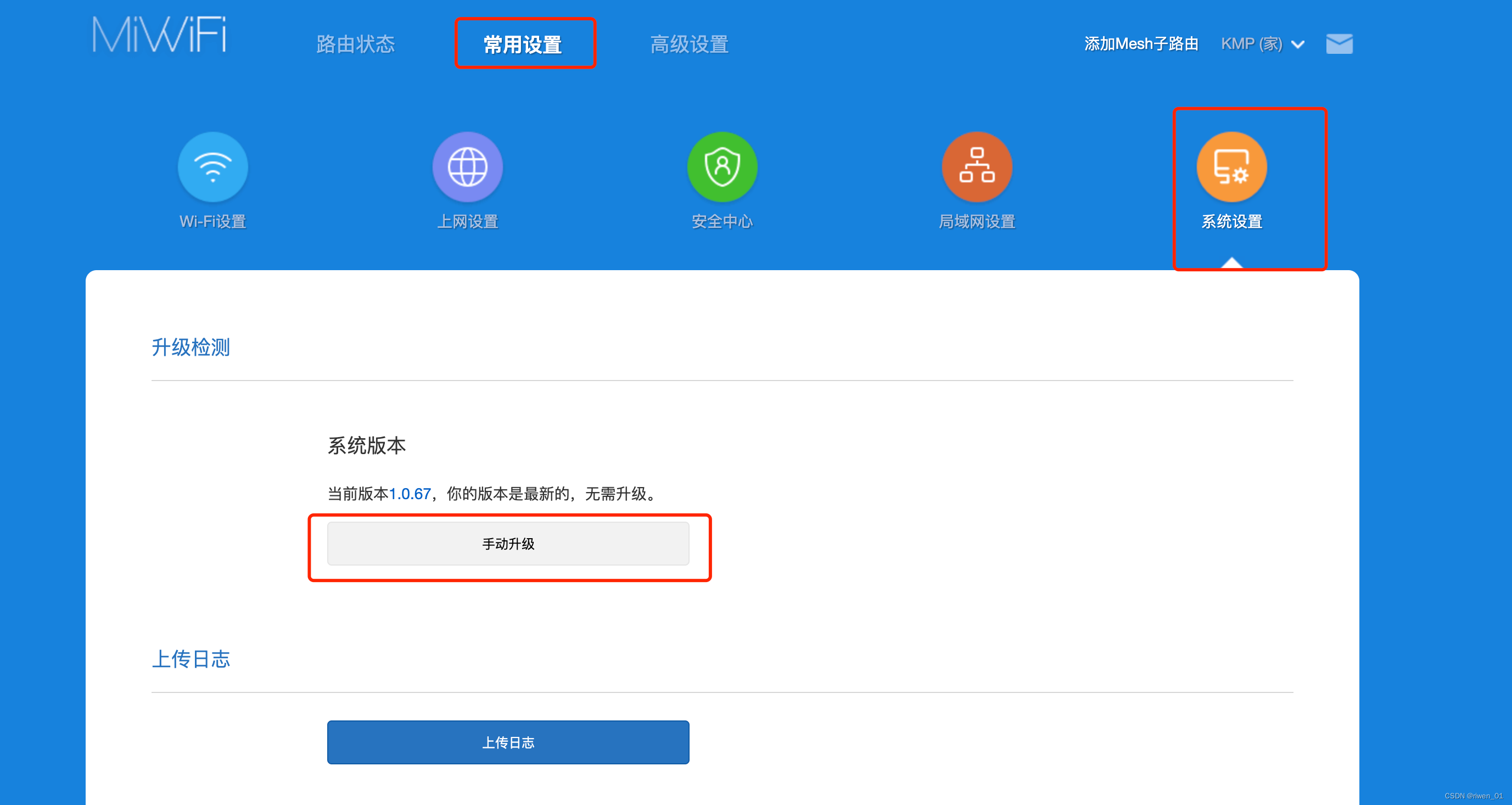Click the 上网设置 label text
This screenshot has height=805, width=1512.
pos(467,222)
